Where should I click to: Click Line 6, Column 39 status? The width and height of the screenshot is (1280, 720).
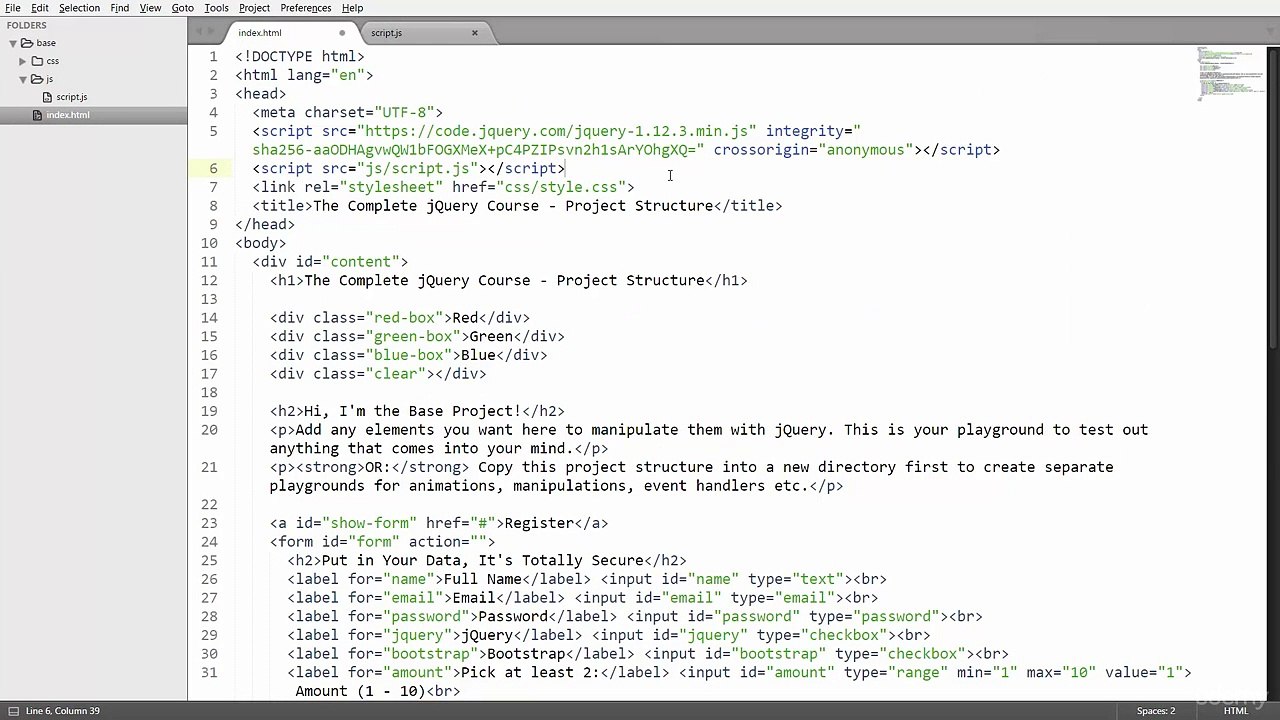[x=62, y=711]
